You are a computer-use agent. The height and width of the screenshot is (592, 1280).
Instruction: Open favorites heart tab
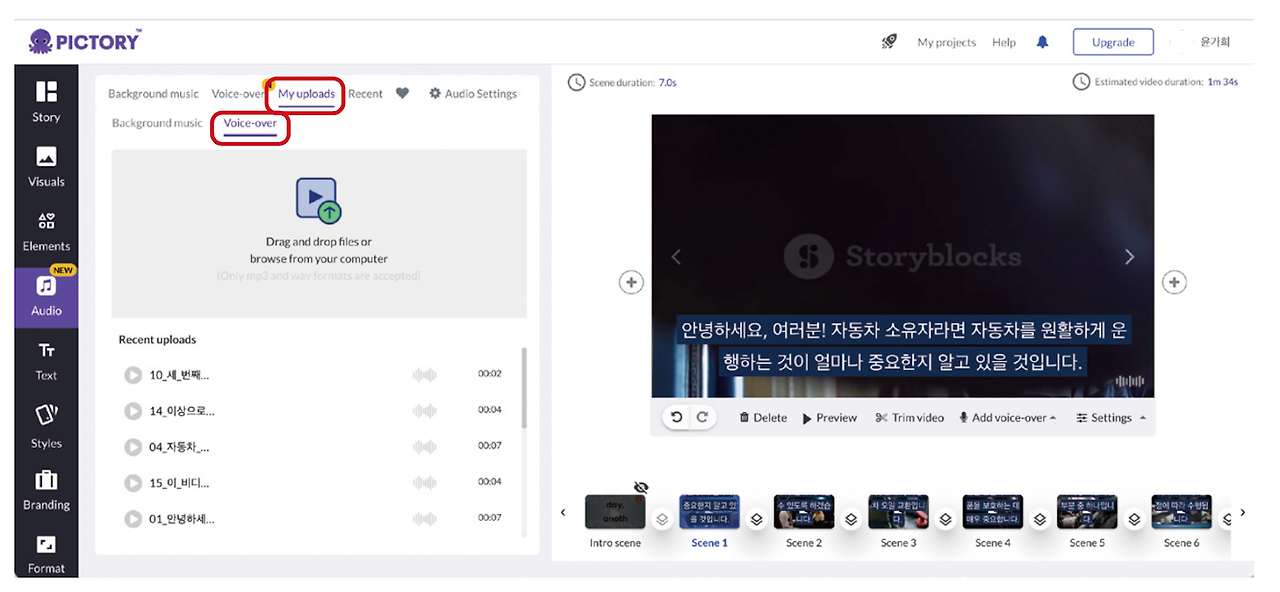coord(402,93)
